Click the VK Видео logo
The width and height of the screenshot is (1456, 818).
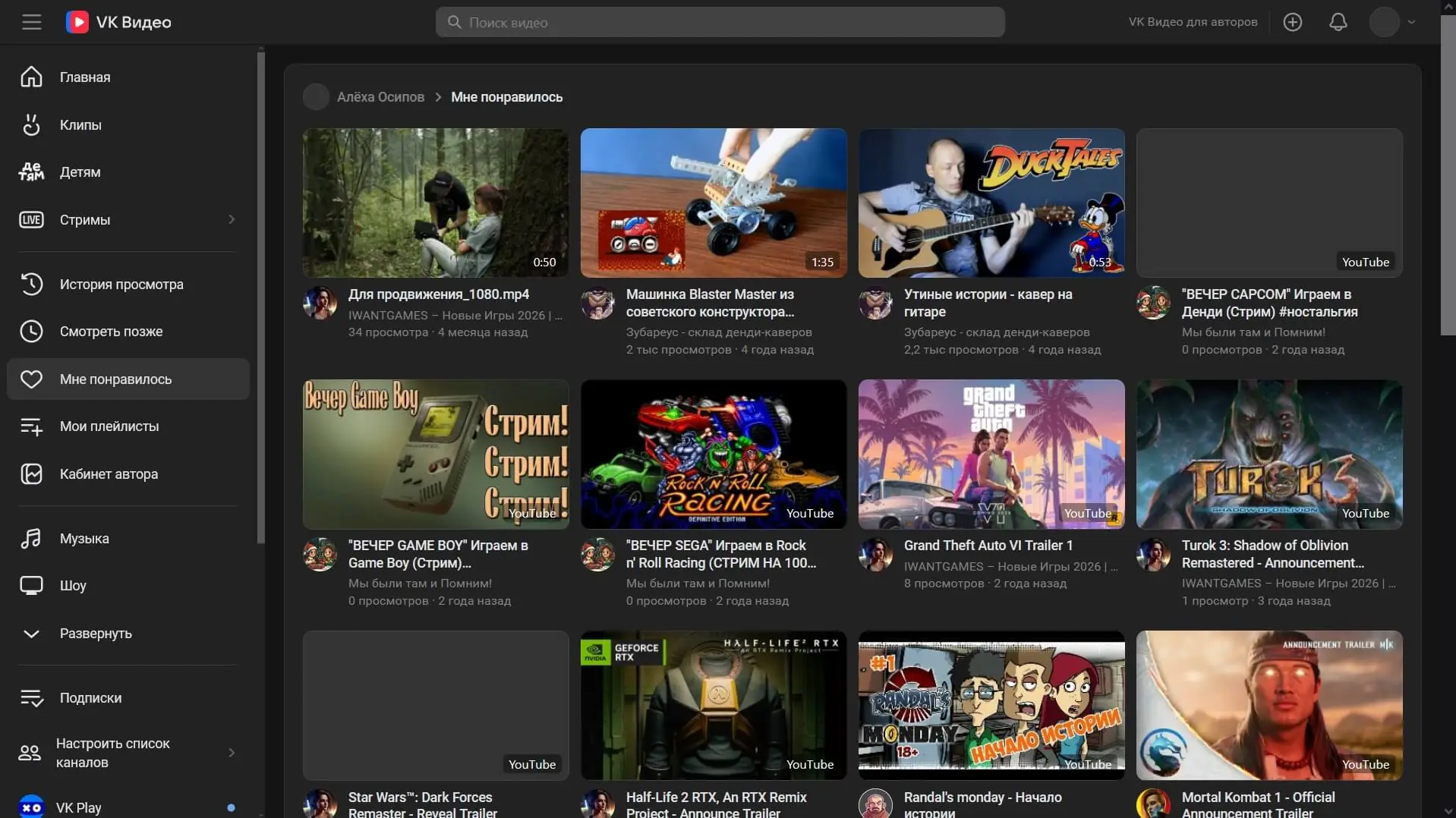[118, 22]
